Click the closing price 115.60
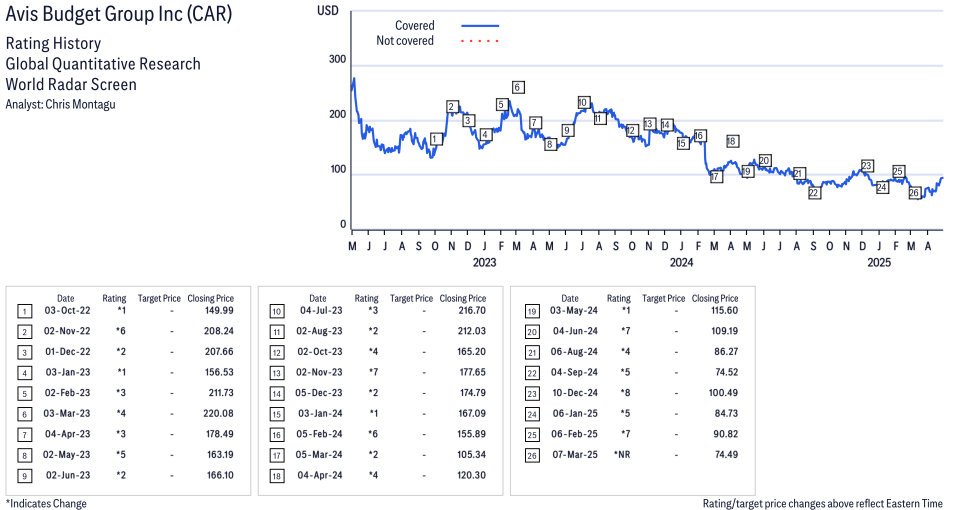The height and width of the screenshot is (510, 954). (x=725, y=310)
